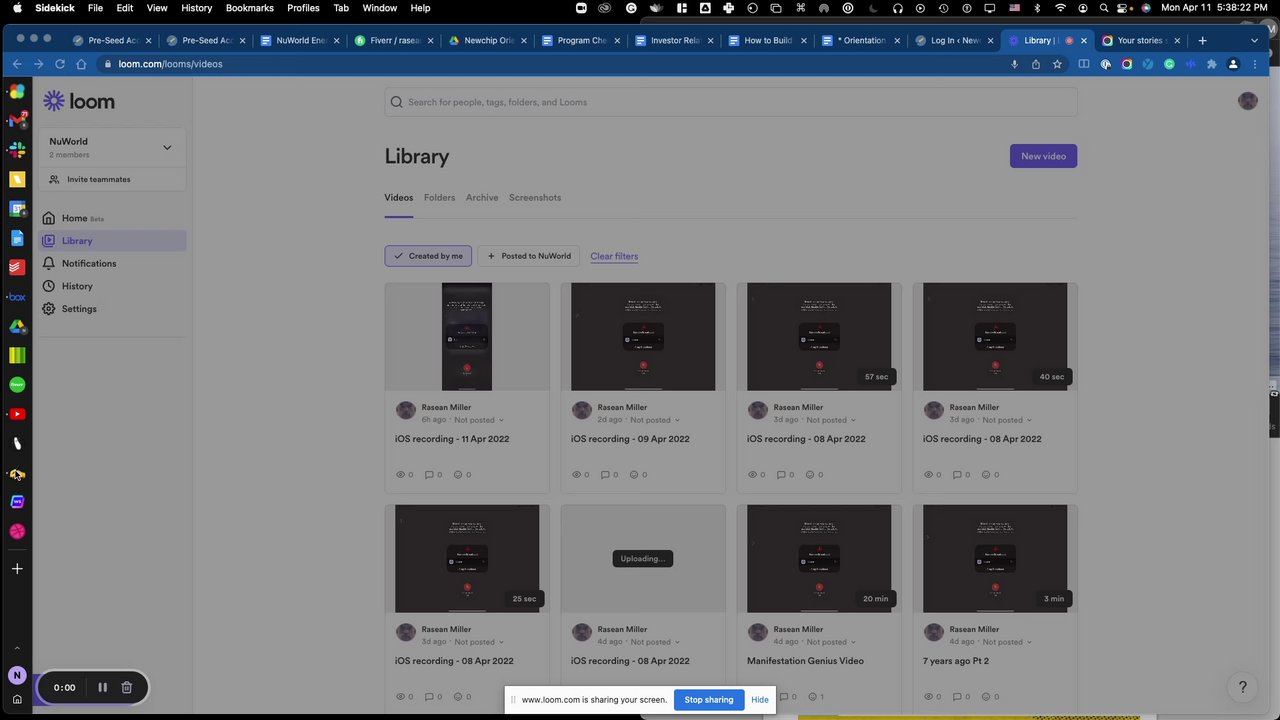Open Google Drive in the sidebar
This screenshot has width=1280, height=720.
click(17, 326)
